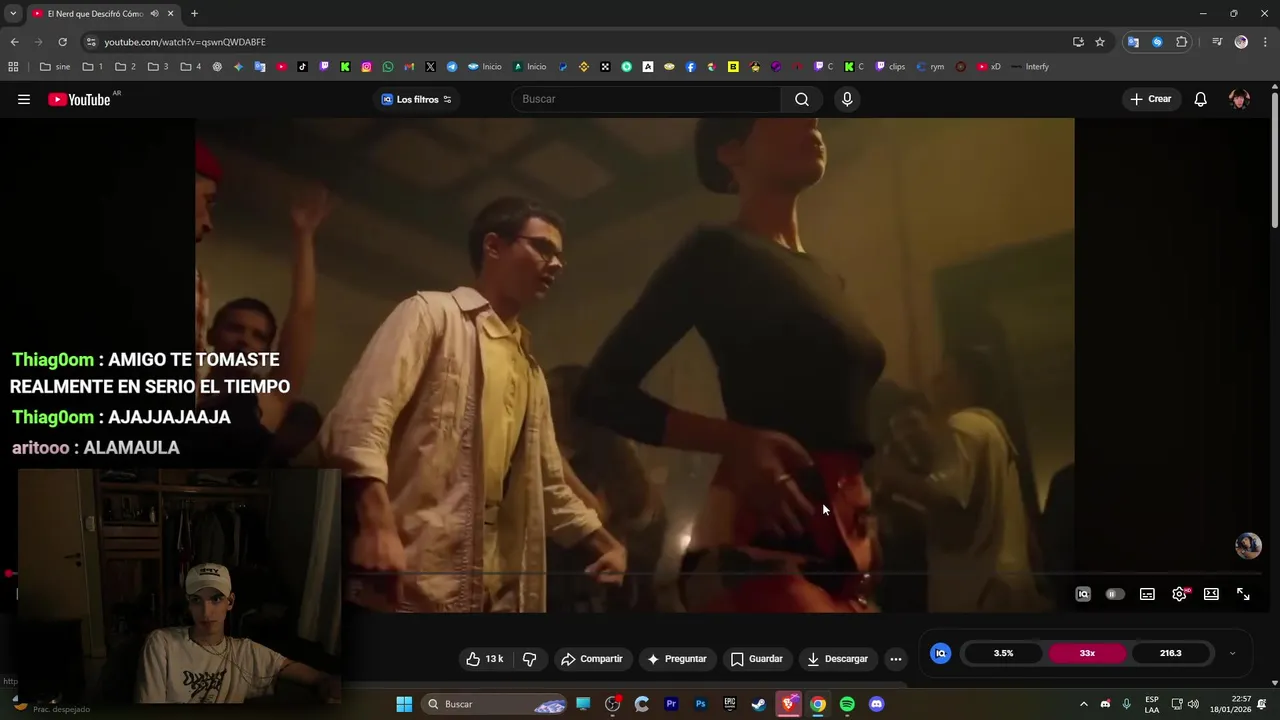Enter fullscreen mode
The width and height of the screenshot is (1280, 720).
(1243, 594)
